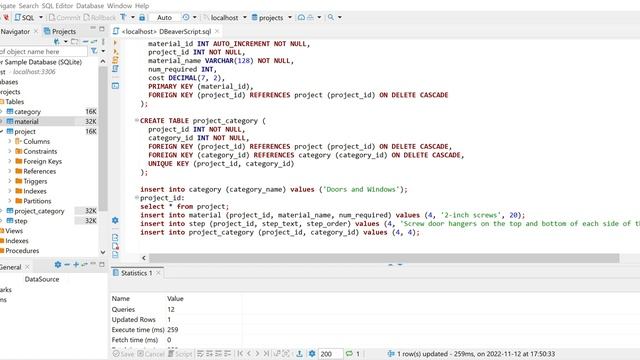This screenshot has height=360, width=640.
Task: Close the Statistics 1 tab
Action: [158, 273]
